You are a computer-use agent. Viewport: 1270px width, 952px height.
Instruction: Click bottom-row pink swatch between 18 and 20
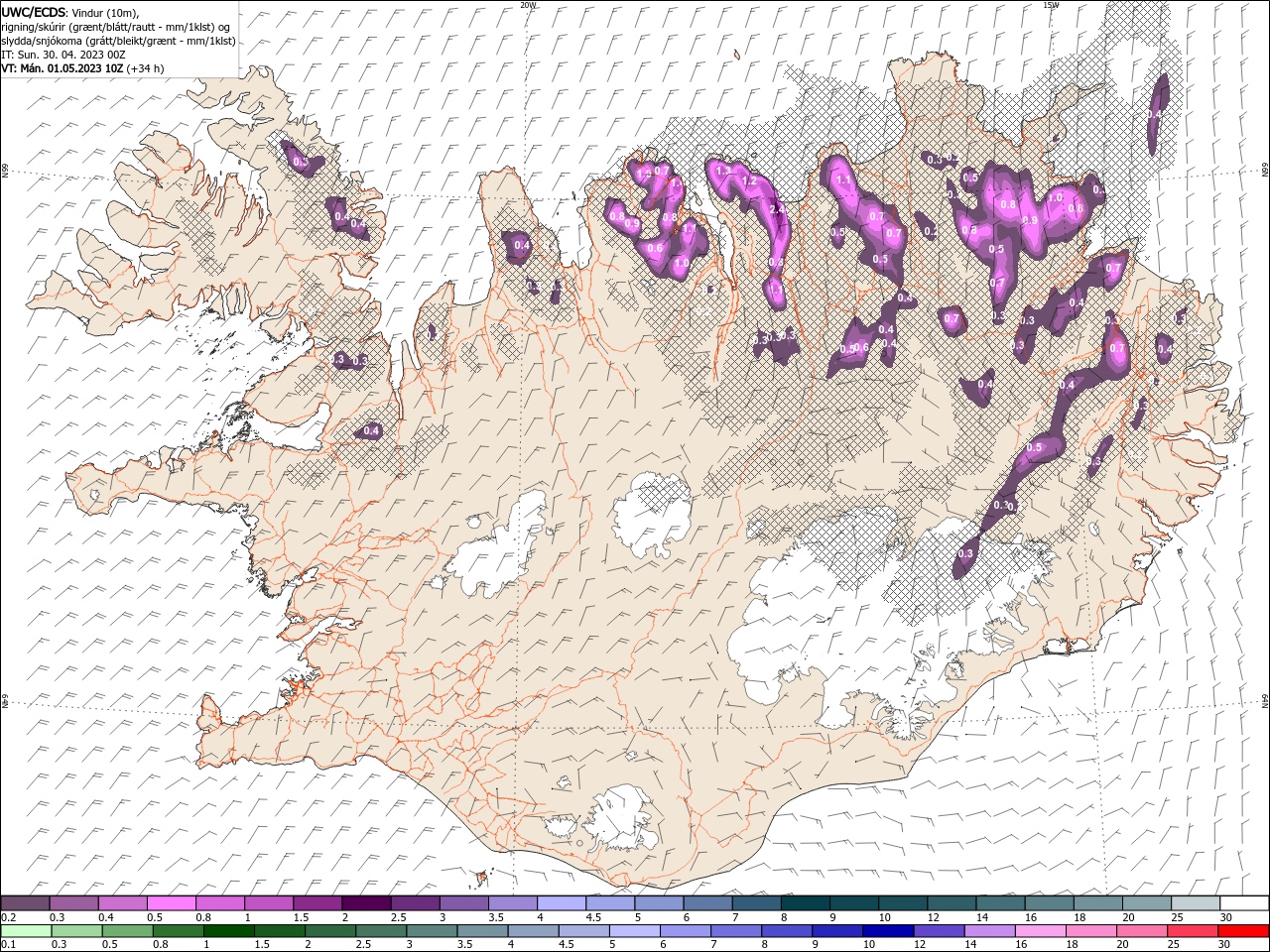1089,931
